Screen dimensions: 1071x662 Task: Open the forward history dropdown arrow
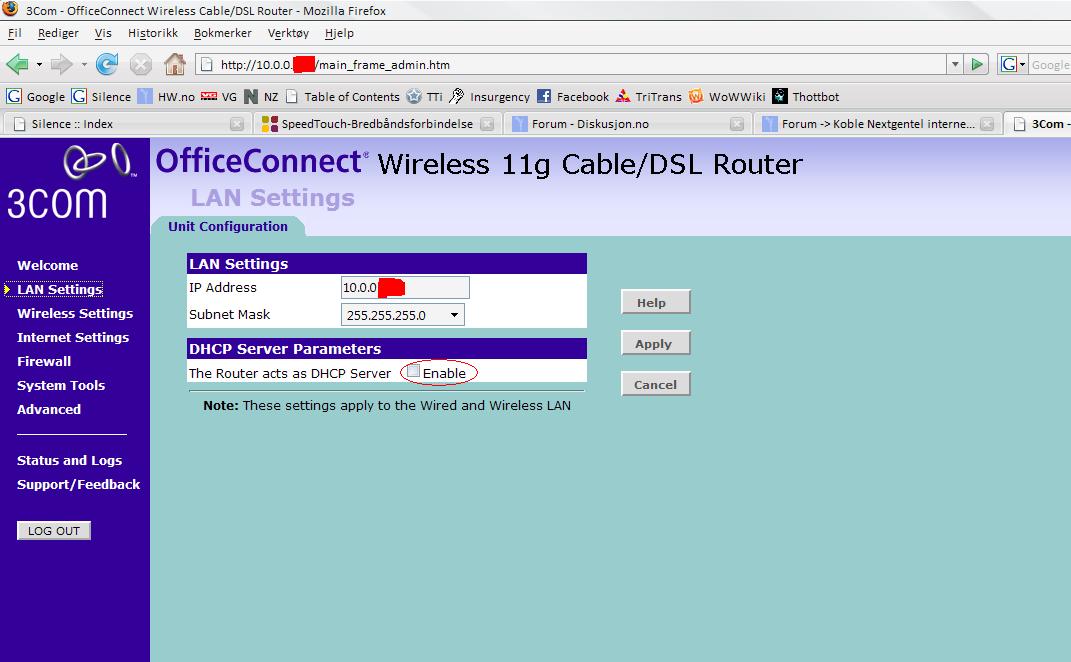click(x=84, y=65)
